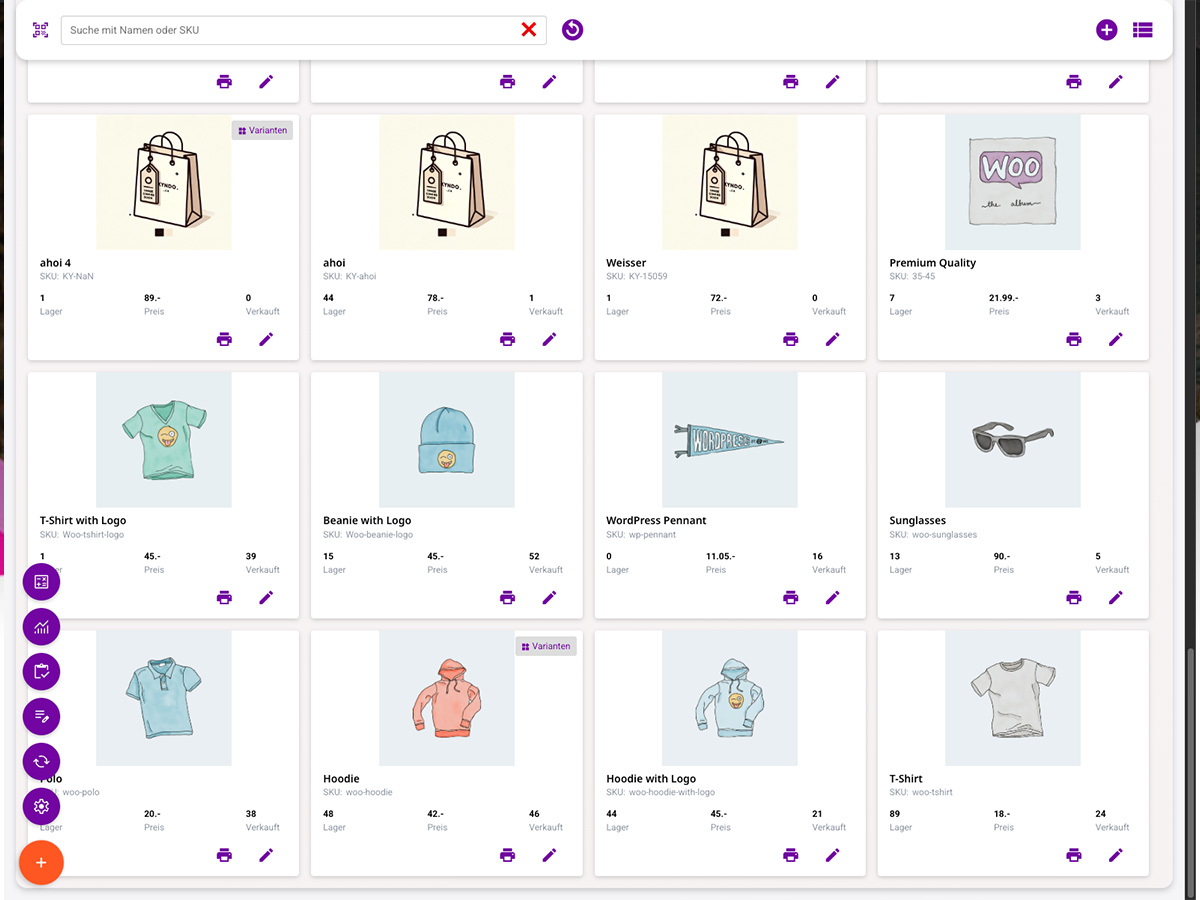Open the calculator floating button
The width and height of the screenshot is (1200, 900).
click(41, 581)
